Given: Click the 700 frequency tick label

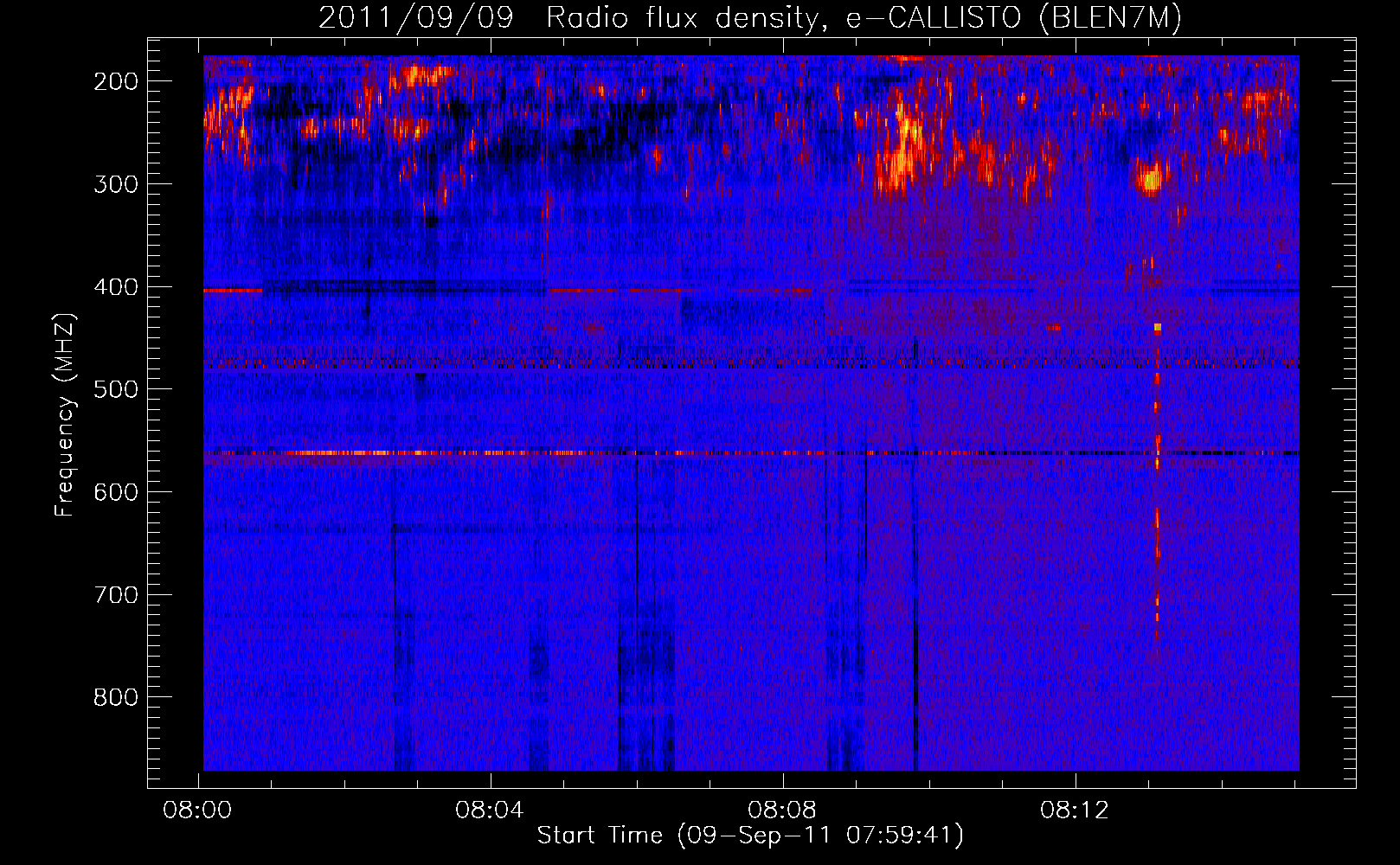Looking at the screenshot, I should 116,595.
